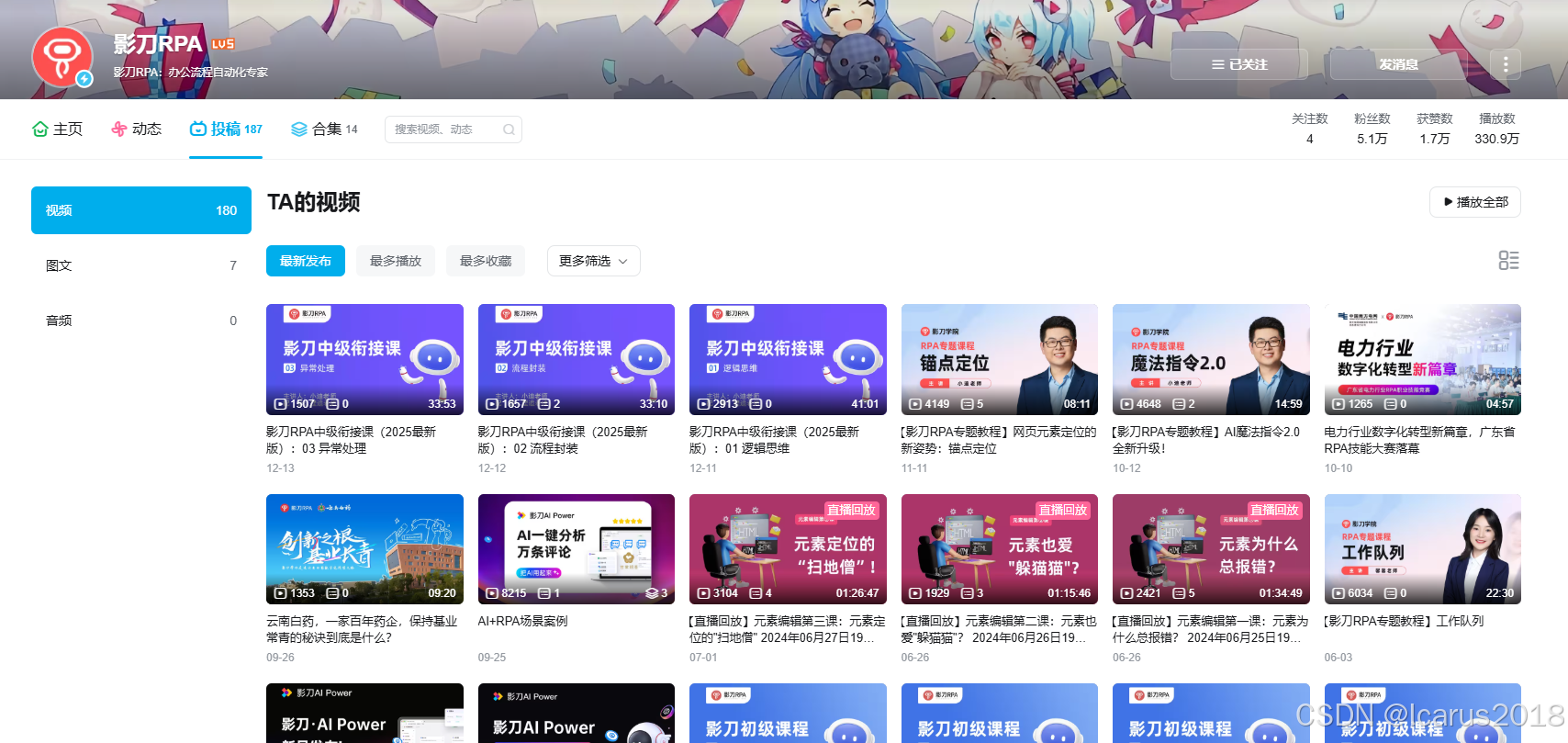
Task: Sort by 最新发布
Action: 306,261
